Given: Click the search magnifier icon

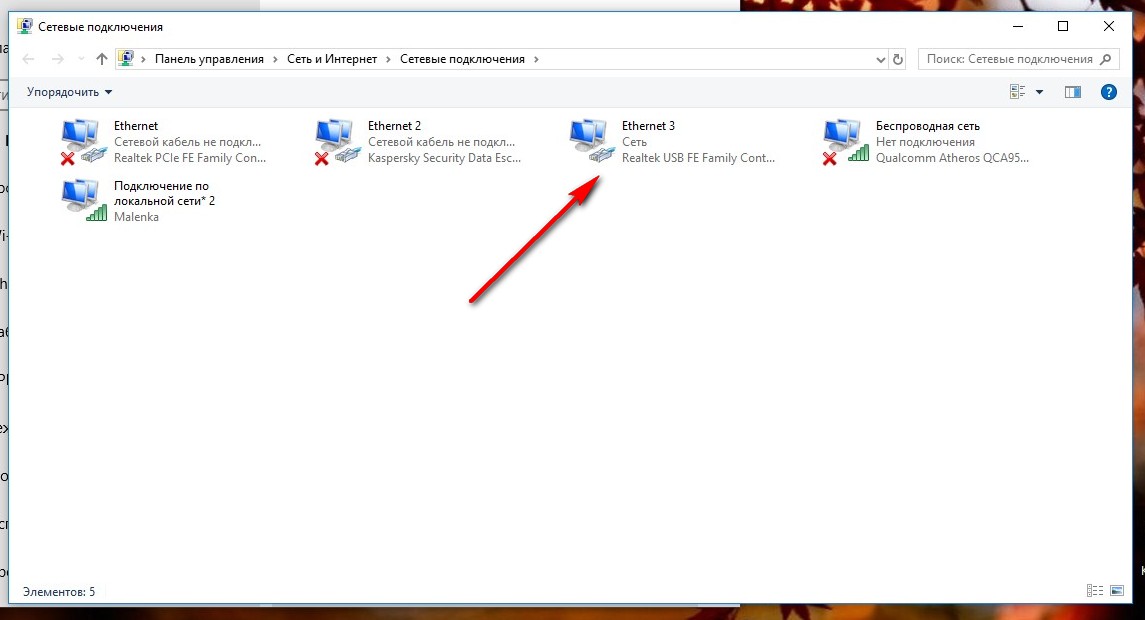Looking at the screenshot, I should pyautogui.click(x=1106, y=59).
